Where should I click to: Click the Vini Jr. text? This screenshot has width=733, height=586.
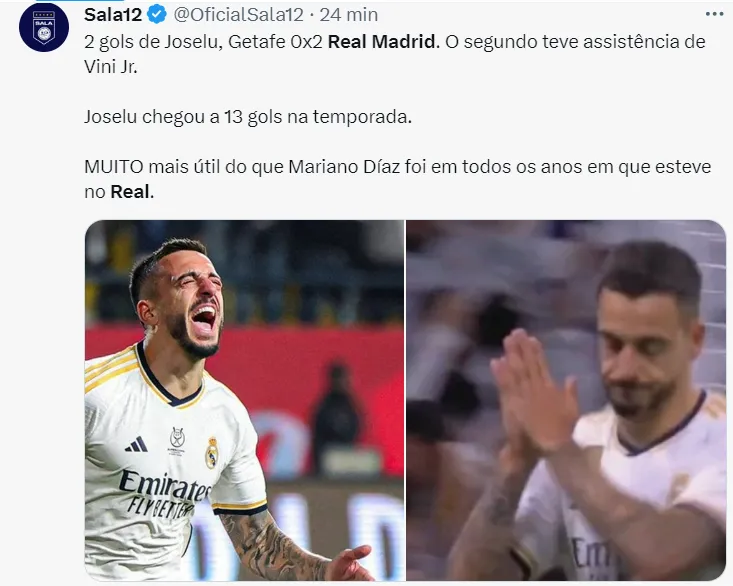(111, 67)
